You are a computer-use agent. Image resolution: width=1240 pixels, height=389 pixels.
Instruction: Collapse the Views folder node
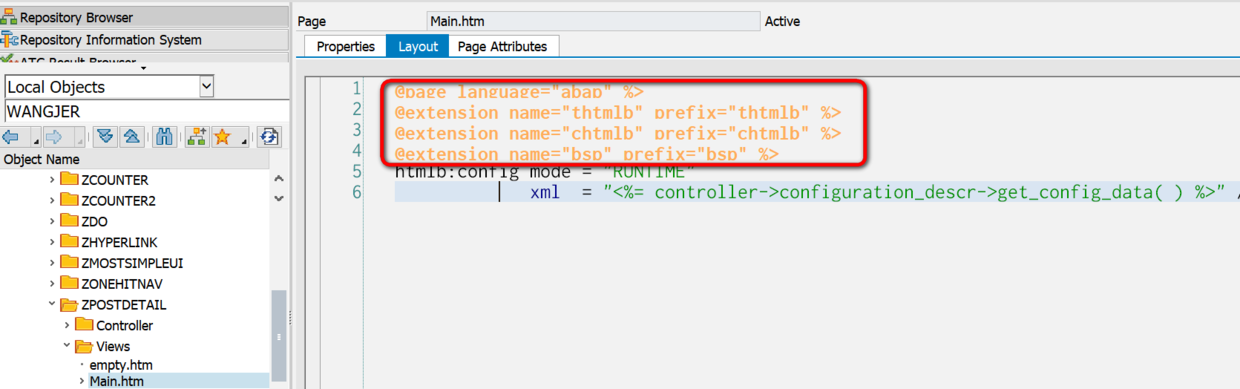click(x=67, y=346)
